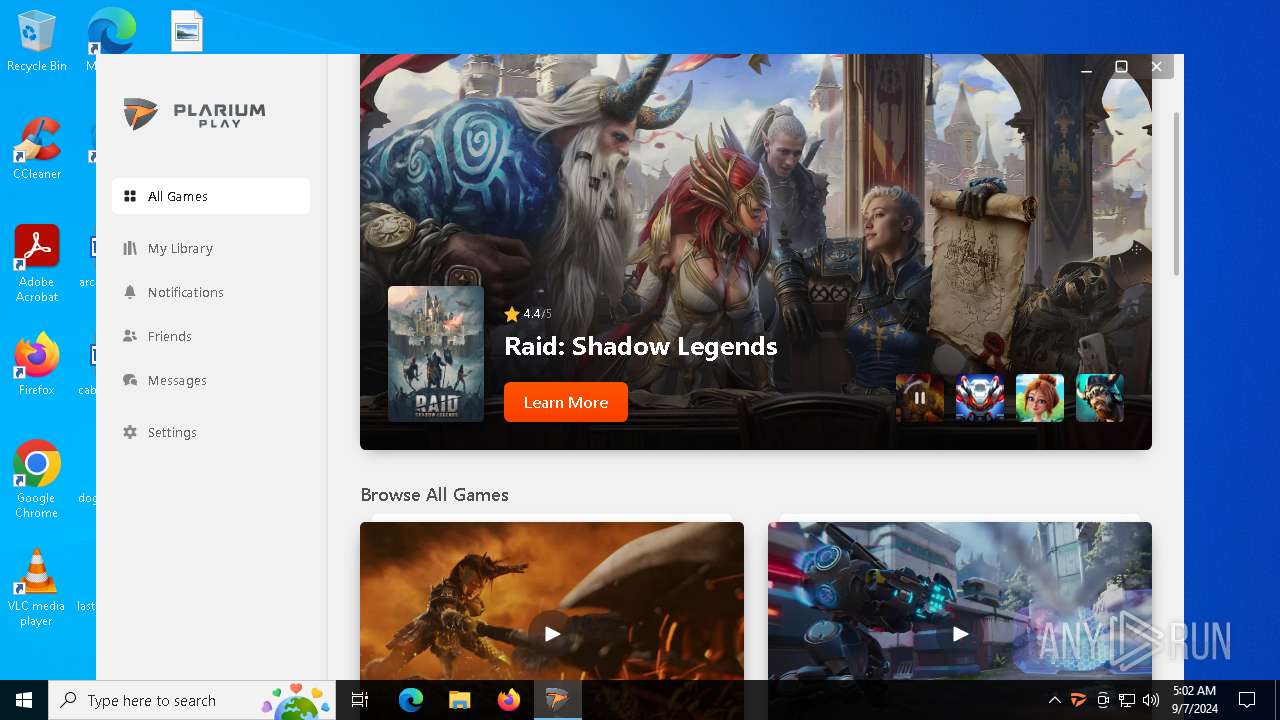The image size is (1280, 720).
Task: Click the 4.4 star rating
Action: click(530, 314)
